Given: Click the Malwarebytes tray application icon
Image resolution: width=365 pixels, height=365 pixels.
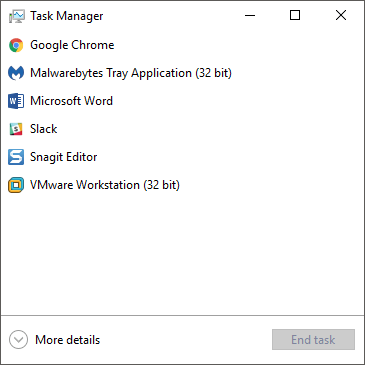Looking at the screenshot, I should pyautogui.click(x=16, y=73).
